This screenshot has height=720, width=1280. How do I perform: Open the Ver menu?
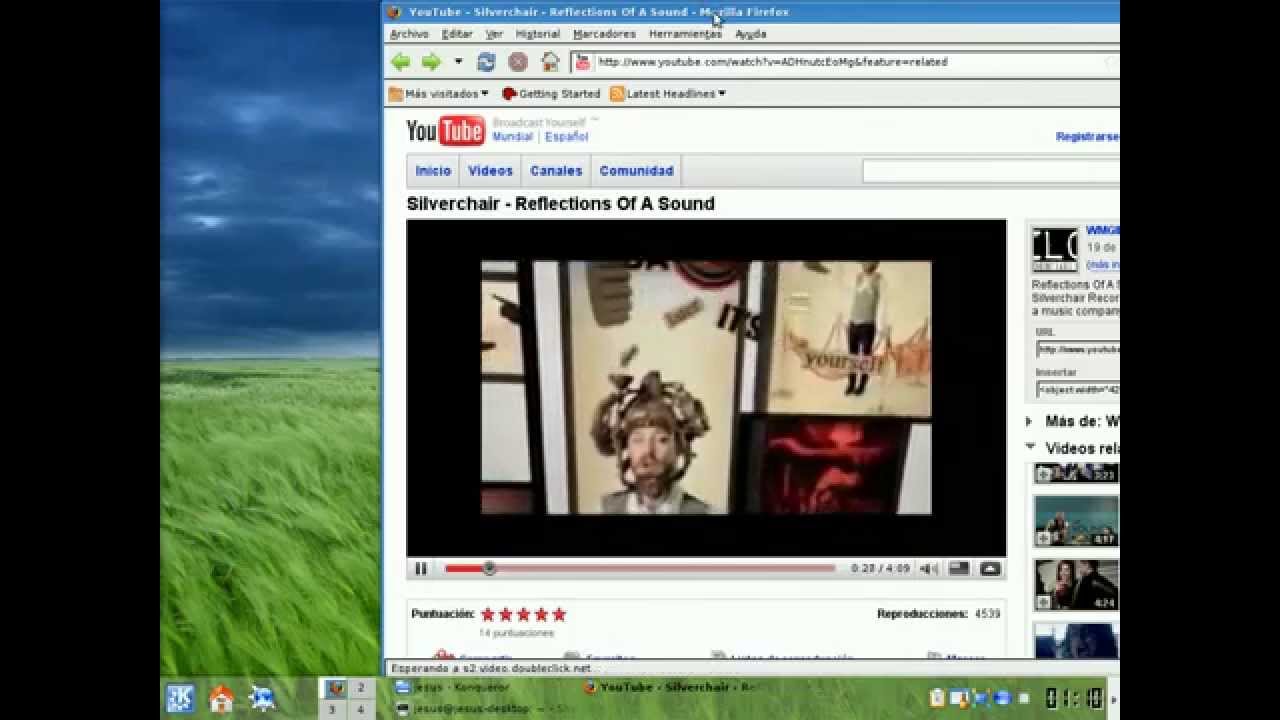(x=494, y=34)
